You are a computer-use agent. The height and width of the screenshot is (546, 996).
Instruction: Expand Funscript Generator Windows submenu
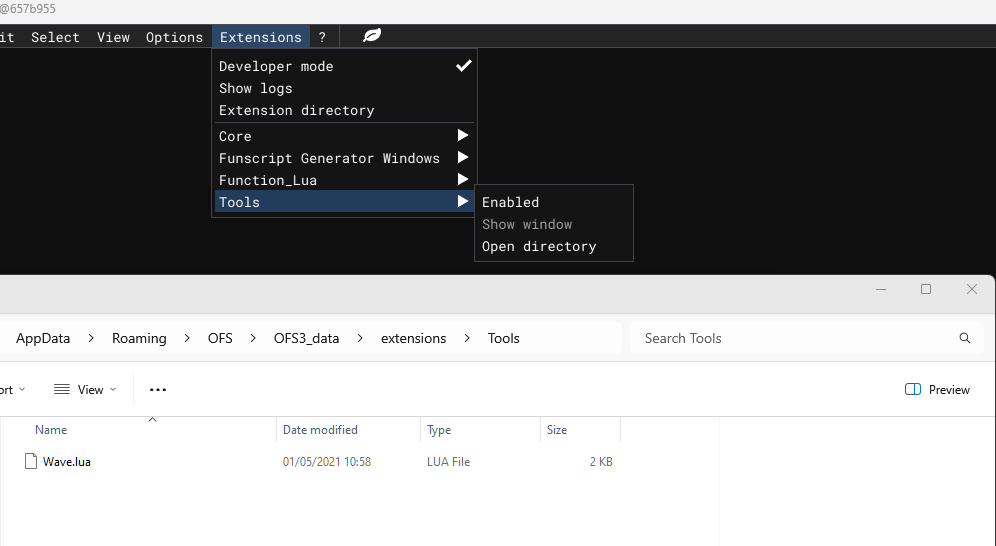[x=344, y=158]
